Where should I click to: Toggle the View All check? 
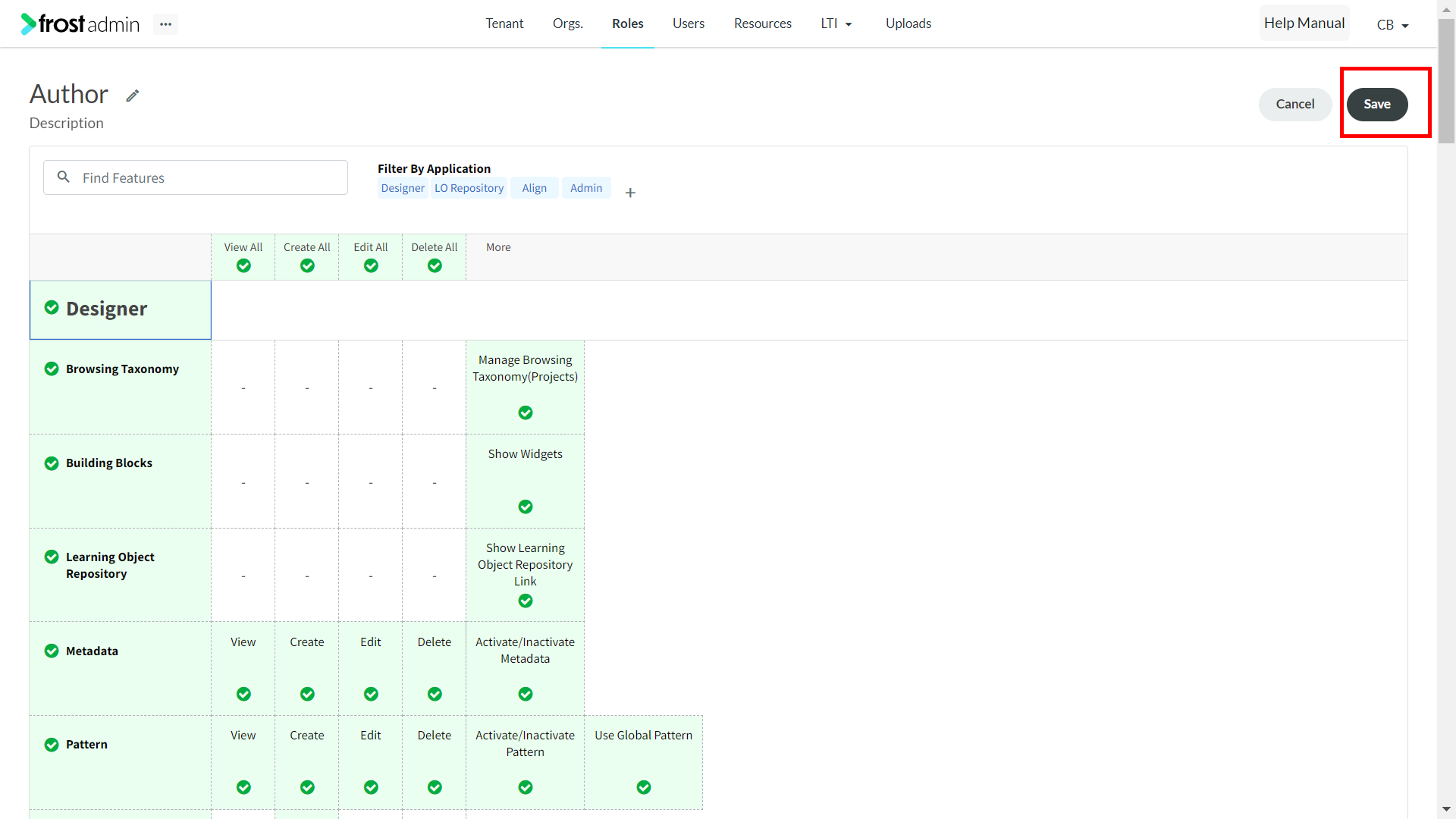coord(243,265)
